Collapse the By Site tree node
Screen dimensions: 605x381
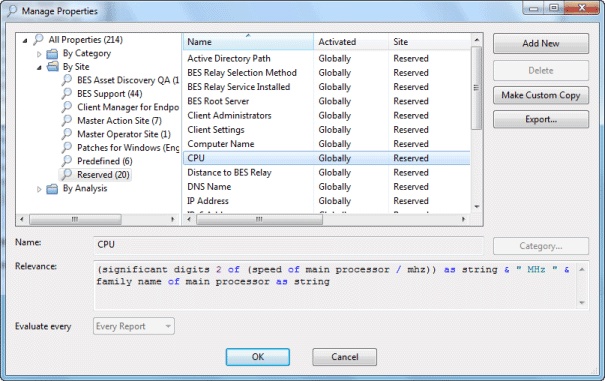coord(39,68)
